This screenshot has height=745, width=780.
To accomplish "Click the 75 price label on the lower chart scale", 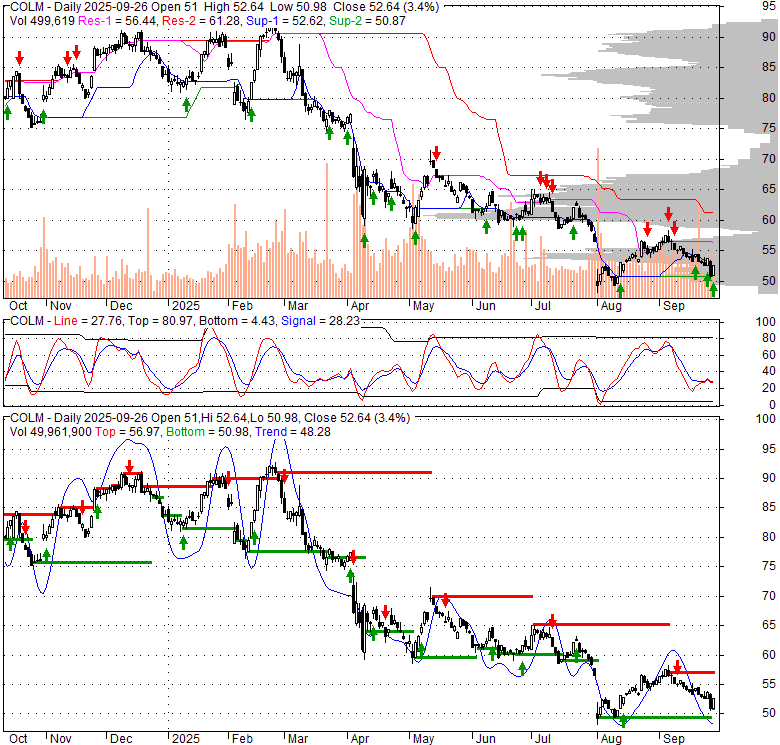I will tap(769, 566).
